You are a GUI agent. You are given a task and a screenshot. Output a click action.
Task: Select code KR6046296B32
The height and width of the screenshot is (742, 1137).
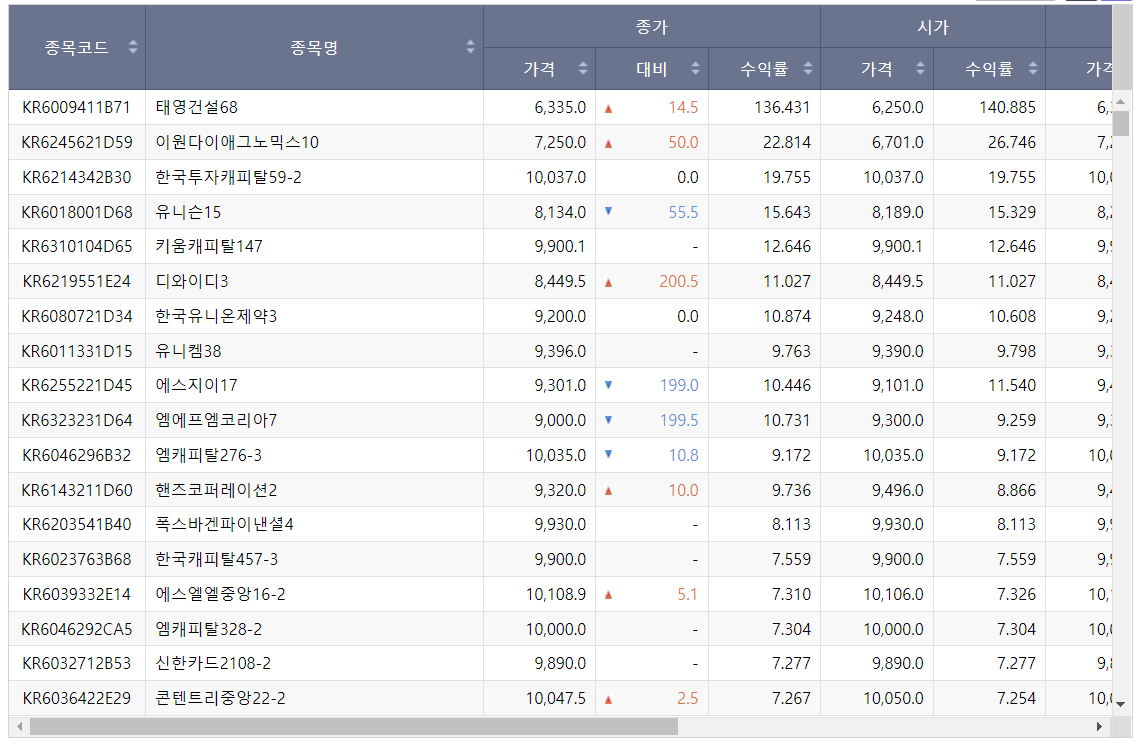(x=76, y=455)
